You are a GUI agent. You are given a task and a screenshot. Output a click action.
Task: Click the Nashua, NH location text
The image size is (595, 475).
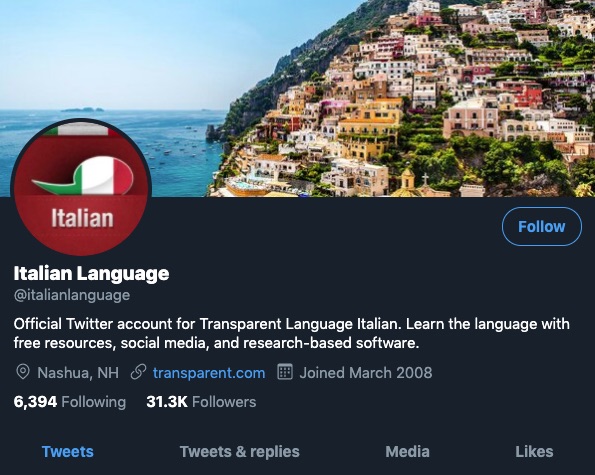tap(78, 373)
